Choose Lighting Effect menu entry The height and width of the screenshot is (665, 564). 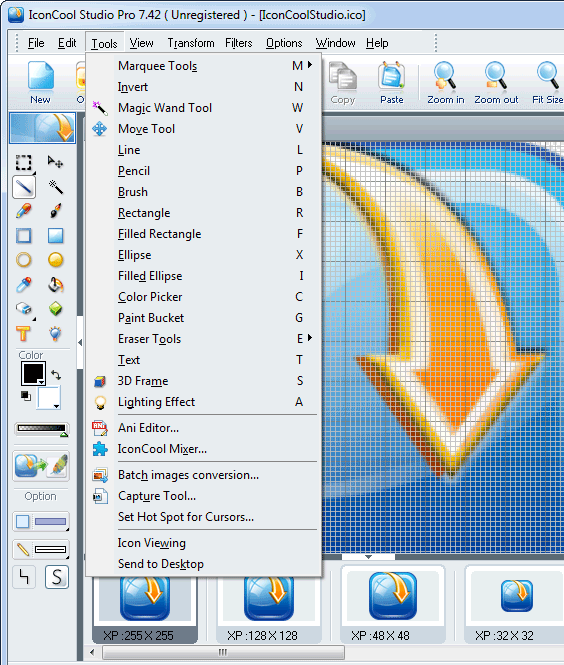pyautogui.click(x=204, y=402)
